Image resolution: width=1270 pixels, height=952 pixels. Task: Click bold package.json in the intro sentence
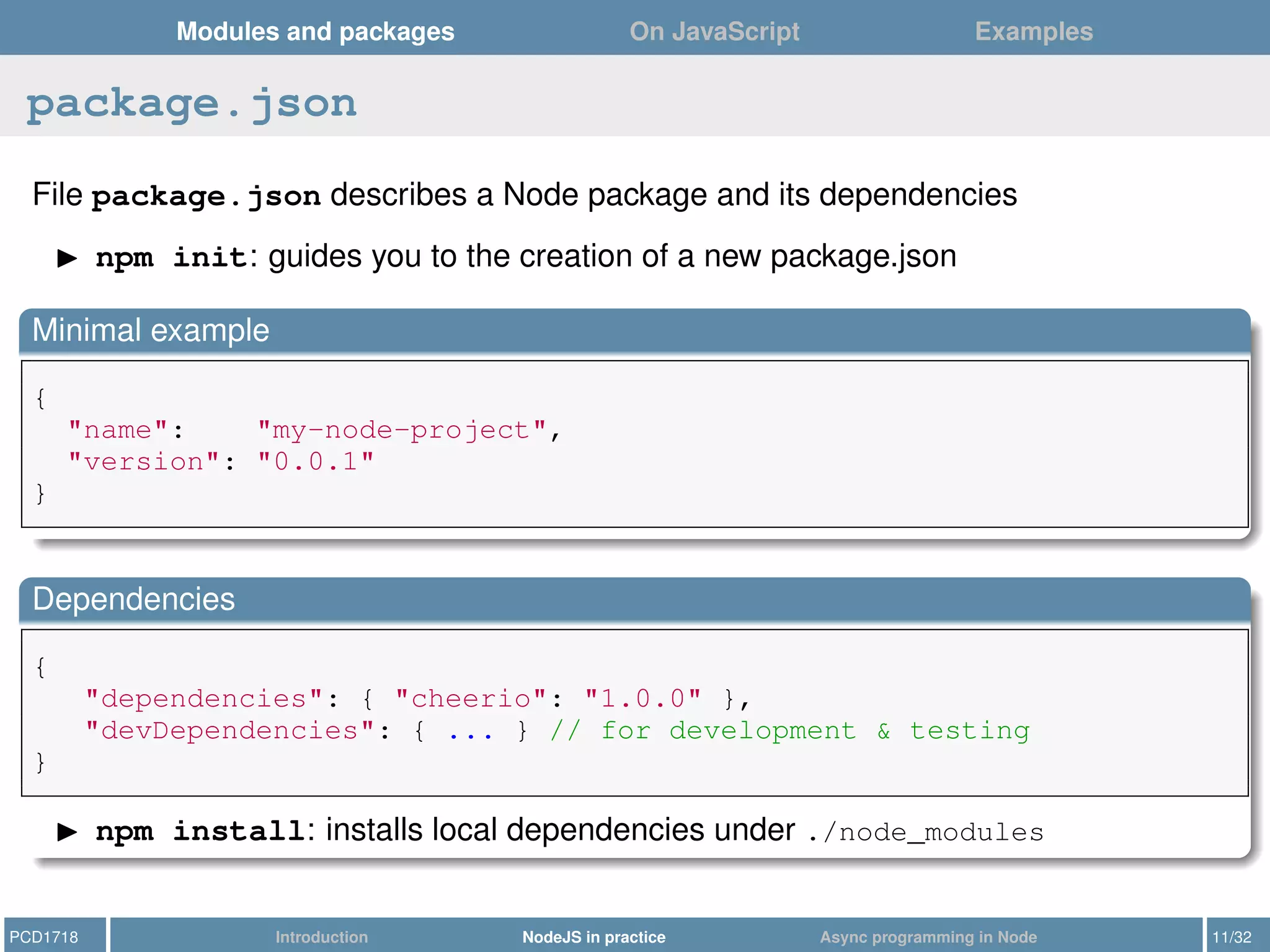(x=206, y=196)
